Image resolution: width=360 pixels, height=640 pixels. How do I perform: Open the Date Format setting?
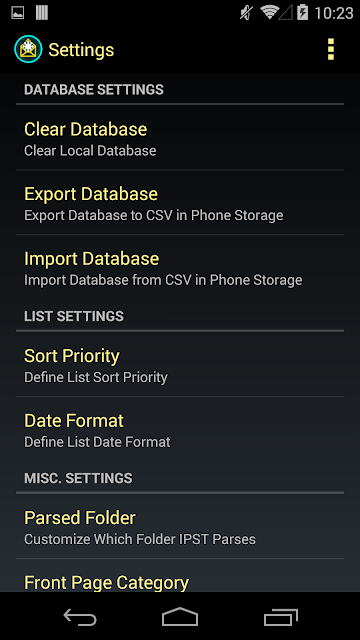(180, 429)
